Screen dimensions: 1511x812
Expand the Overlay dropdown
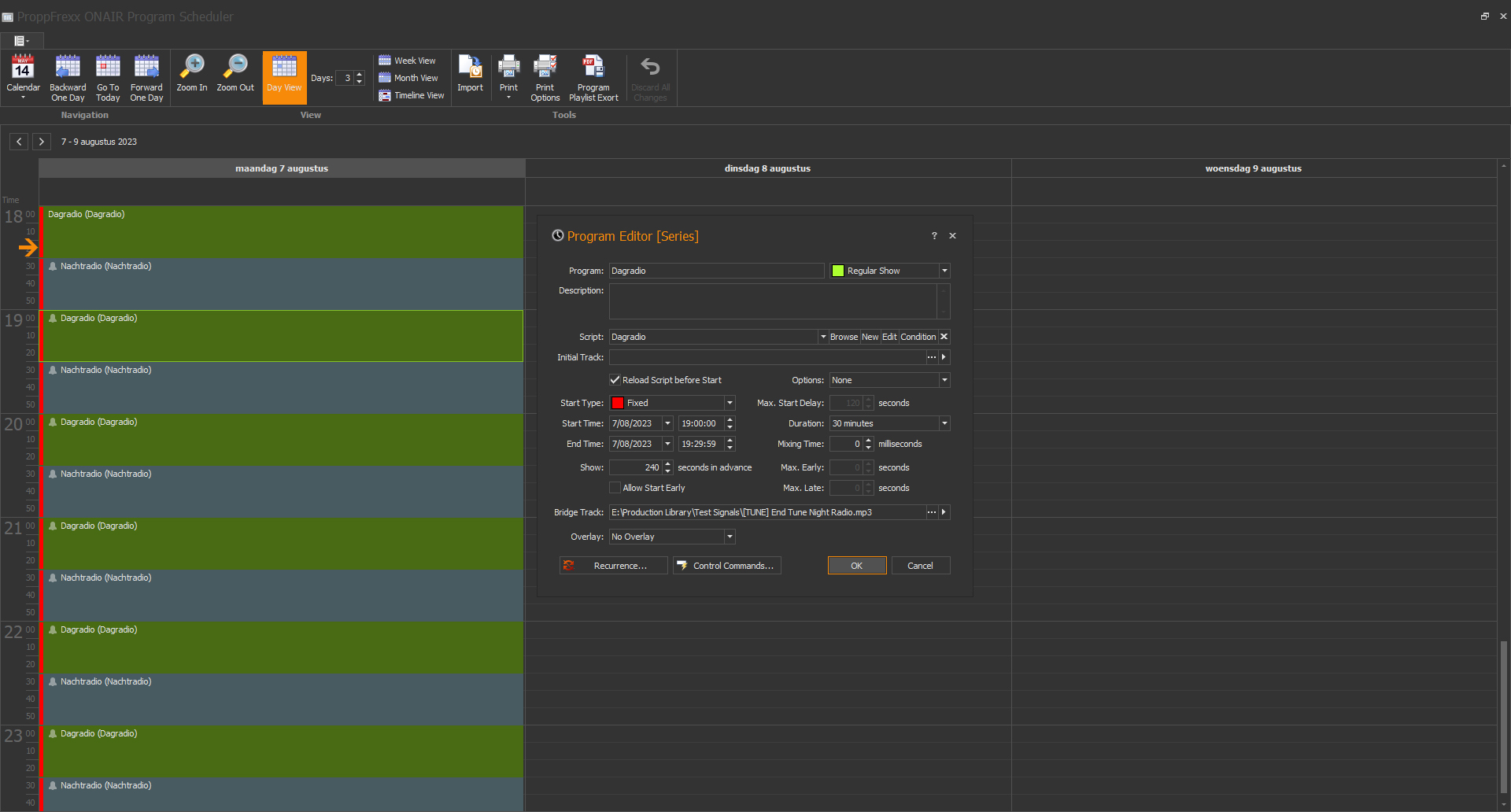(730, 537)
